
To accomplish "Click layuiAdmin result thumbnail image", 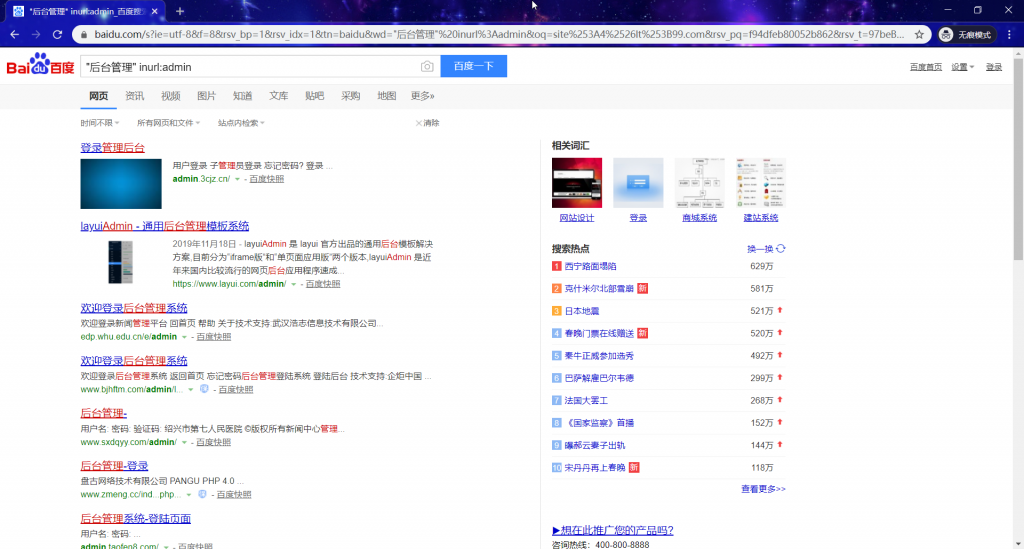I will pos(121,262).
